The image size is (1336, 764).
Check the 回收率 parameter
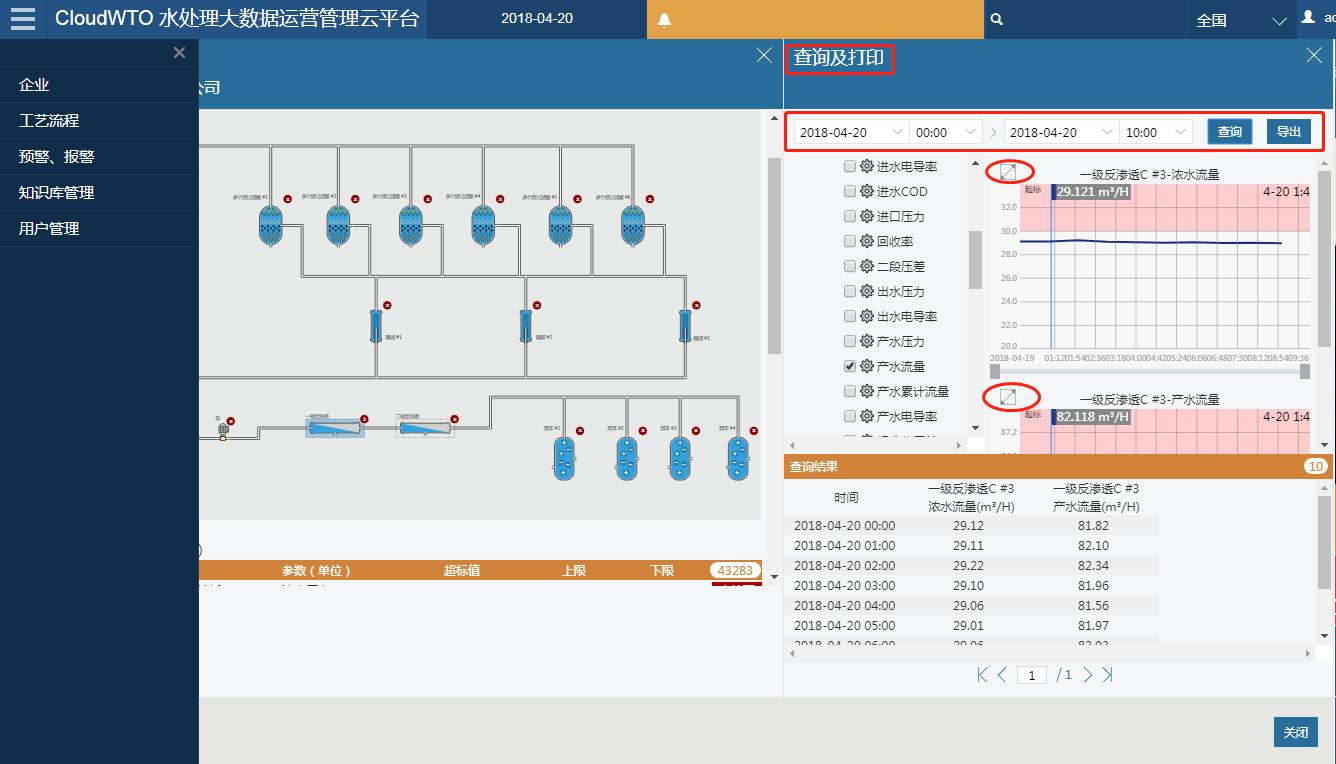(x=849, y=240)
